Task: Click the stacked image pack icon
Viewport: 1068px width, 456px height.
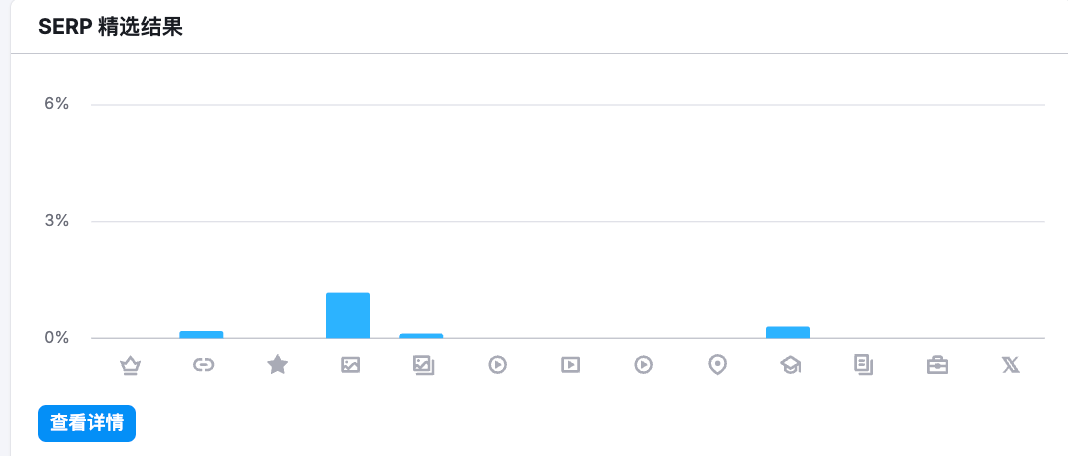Action: coord(424,365)
